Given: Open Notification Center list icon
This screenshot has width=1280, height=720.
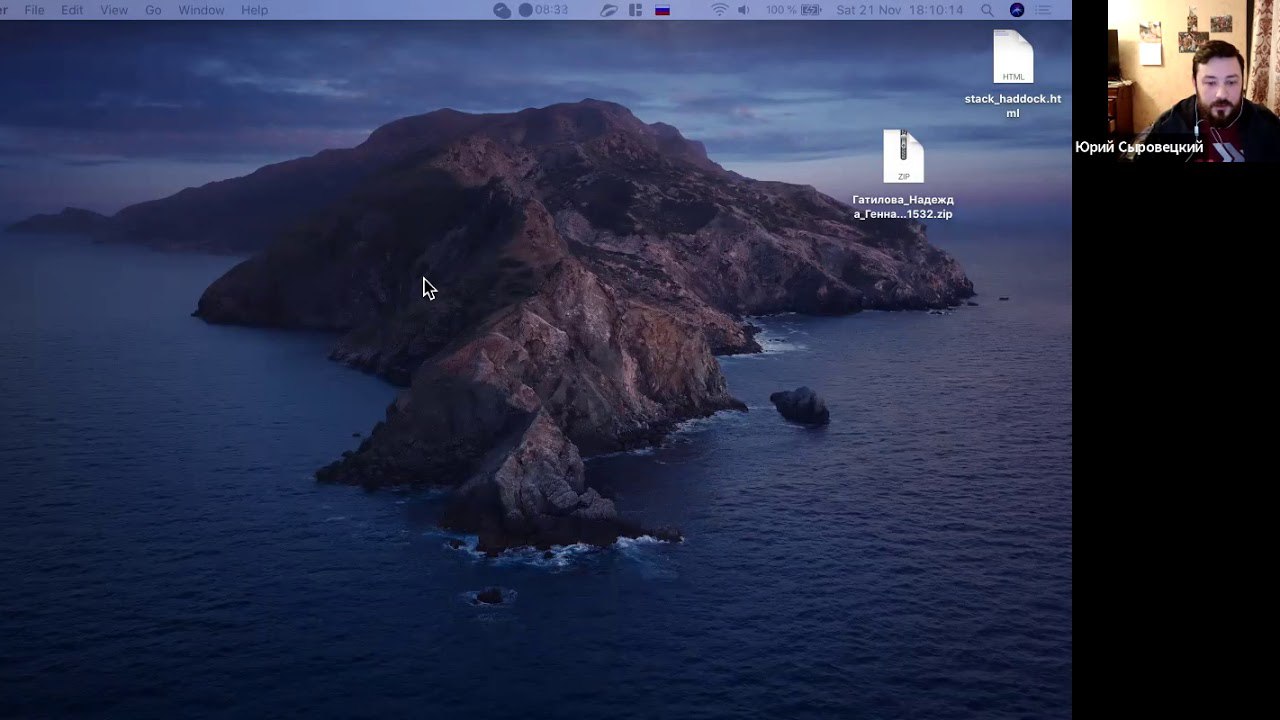Looking at the screenshot, I should click(x=1045, y=10).
